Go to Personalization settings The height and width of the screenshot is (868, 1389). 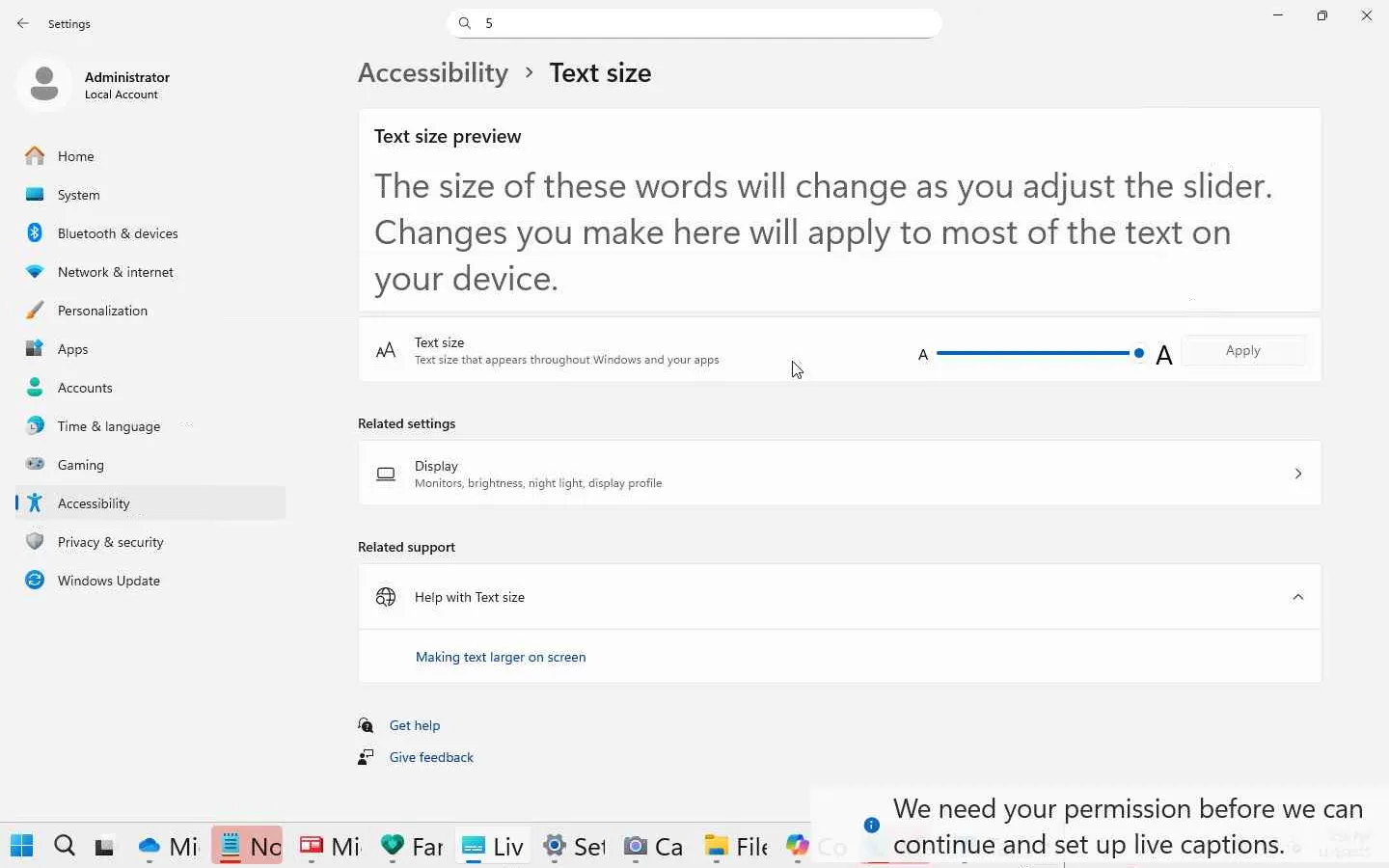click(x=102, y=311)
